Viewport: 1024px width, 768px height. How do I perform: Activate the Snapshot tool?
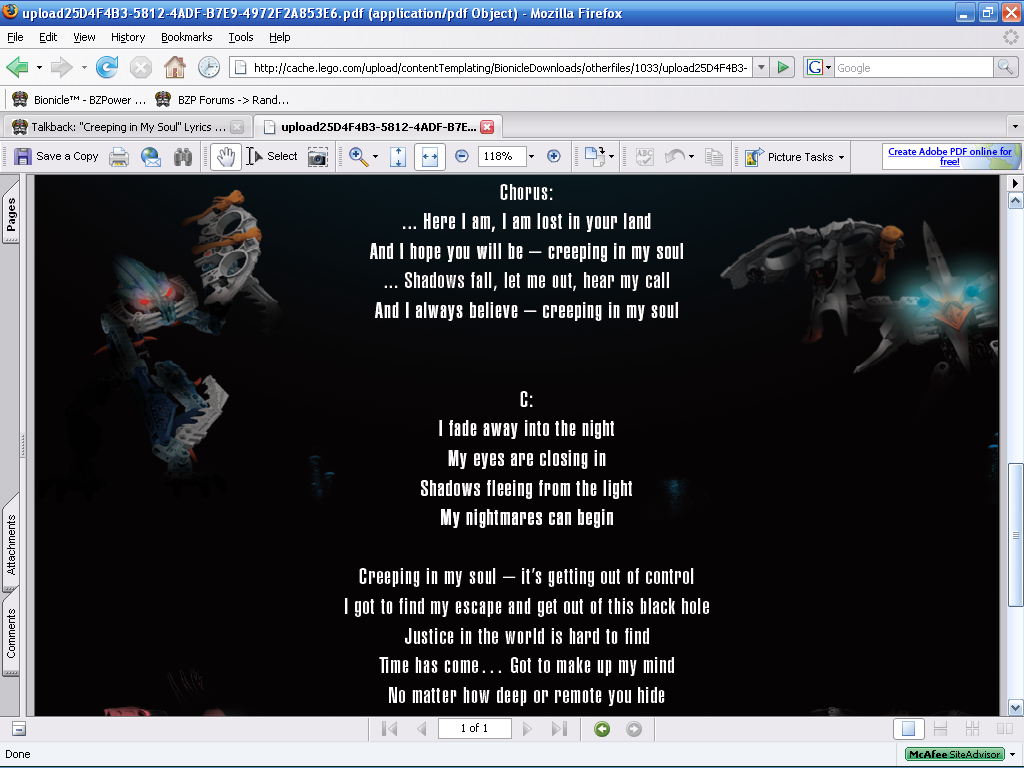(316, 157)
